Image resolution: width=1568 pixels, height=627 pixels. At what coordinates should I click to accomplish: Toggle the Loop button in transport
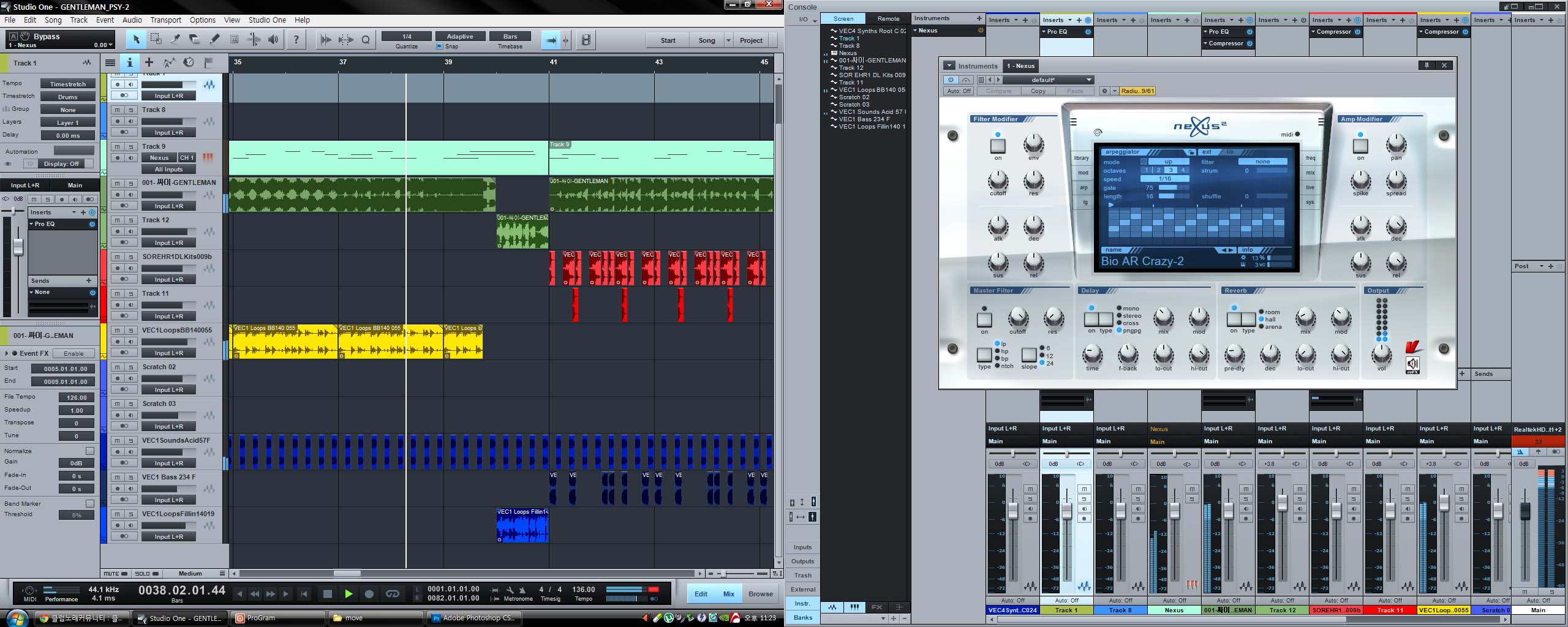pos(393,594)
